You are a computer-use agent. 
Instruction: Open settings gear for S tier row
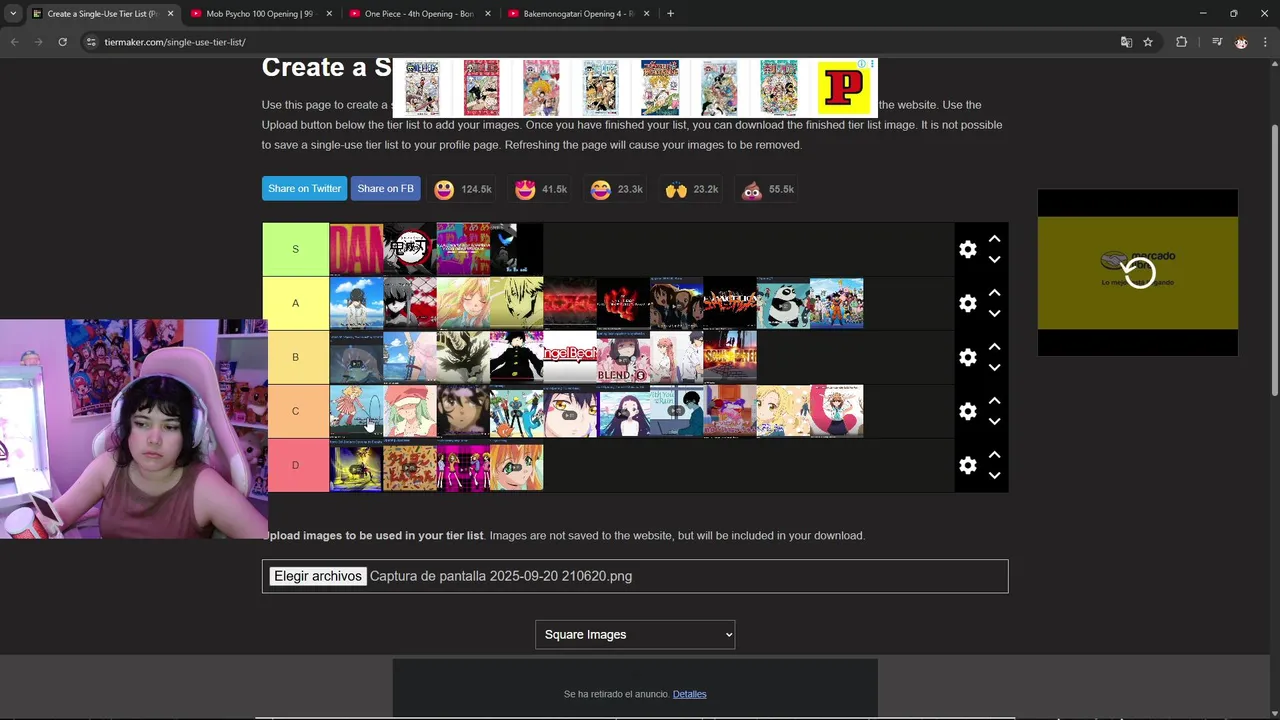tap(967, 249)
